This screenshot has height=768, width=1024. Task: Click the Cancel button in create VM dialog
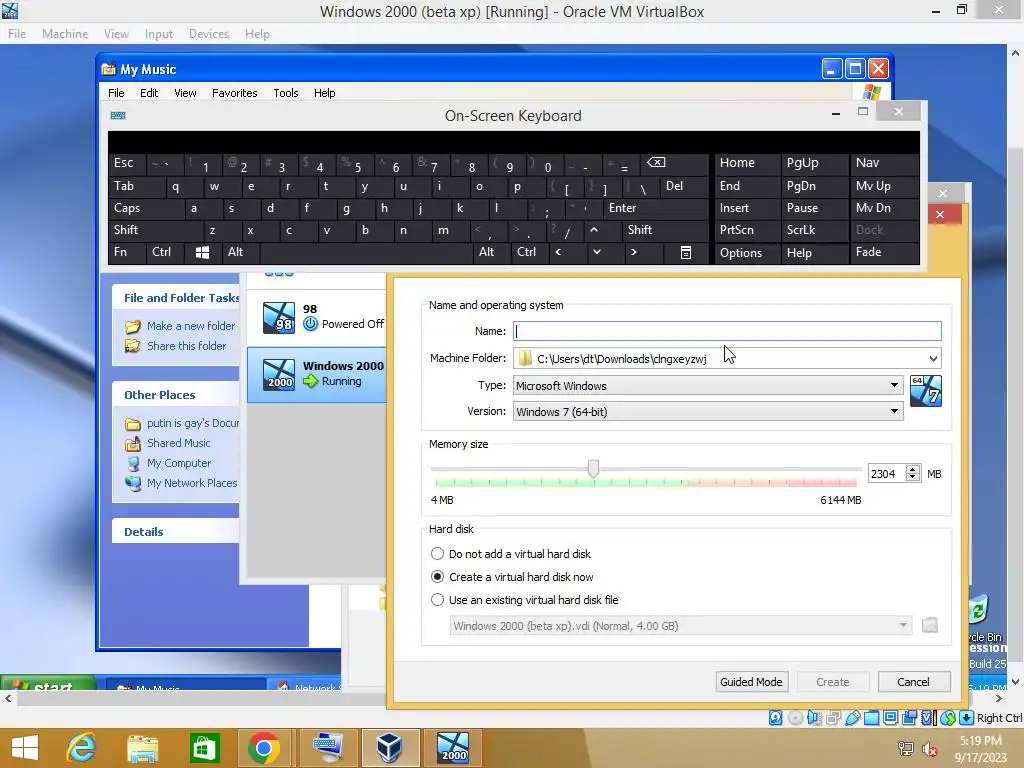point(913,682)
